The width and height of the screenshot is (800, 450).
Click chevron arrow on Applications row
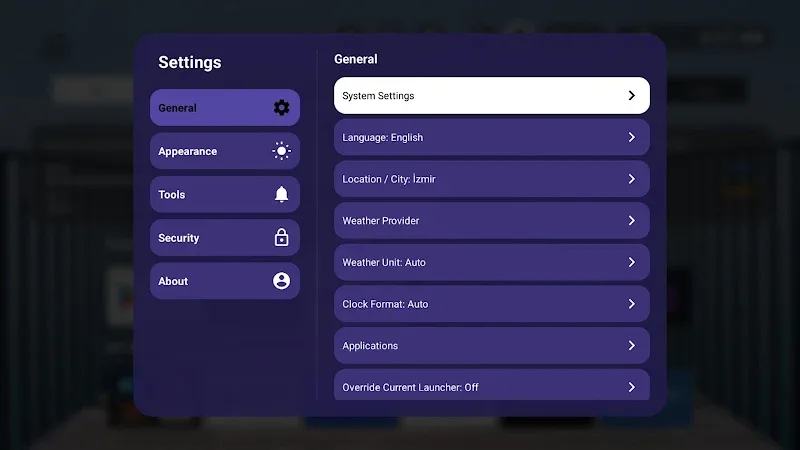coord(632,345)
